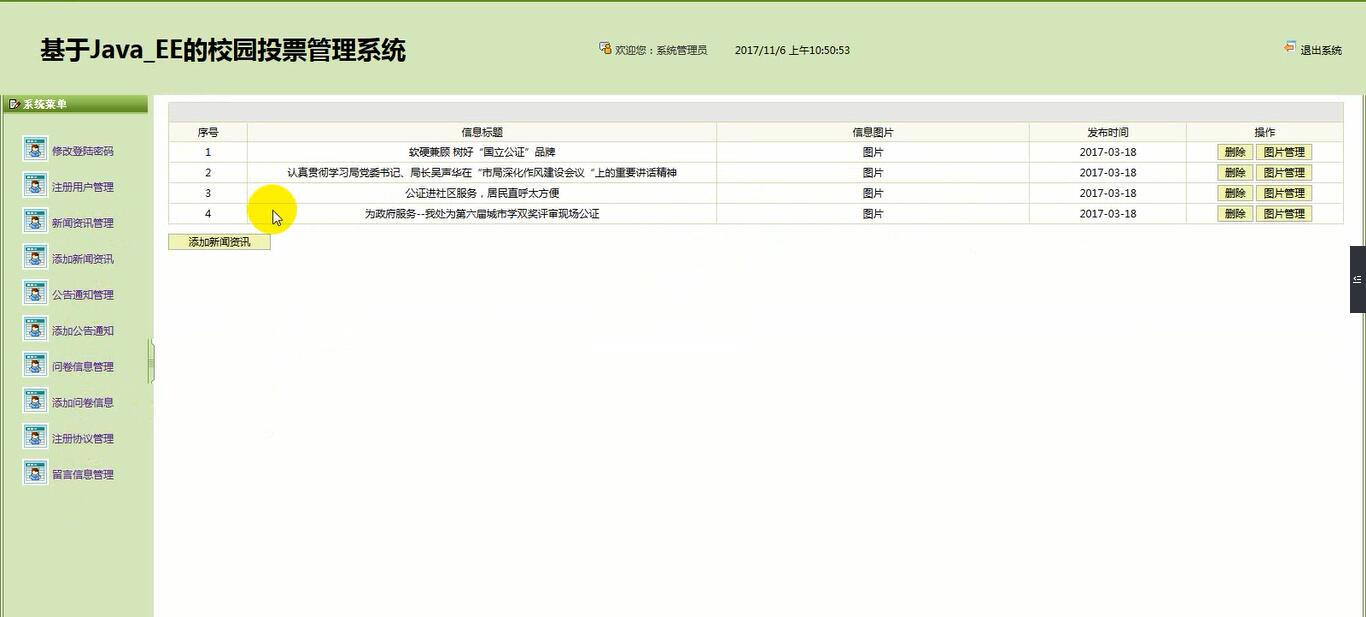This screenshot has height=617, width=1366.
Task: Click the 基于Java_EE的校园投票管理系统 title
Action: point(223,50)
